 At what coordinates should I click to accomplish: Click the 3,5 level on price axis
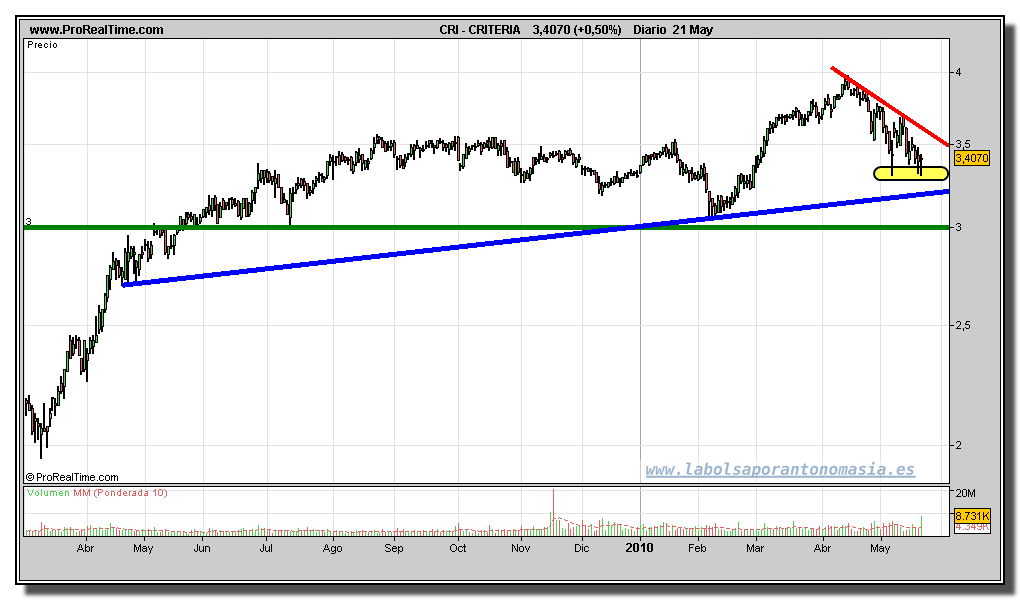tap(962, 144)
